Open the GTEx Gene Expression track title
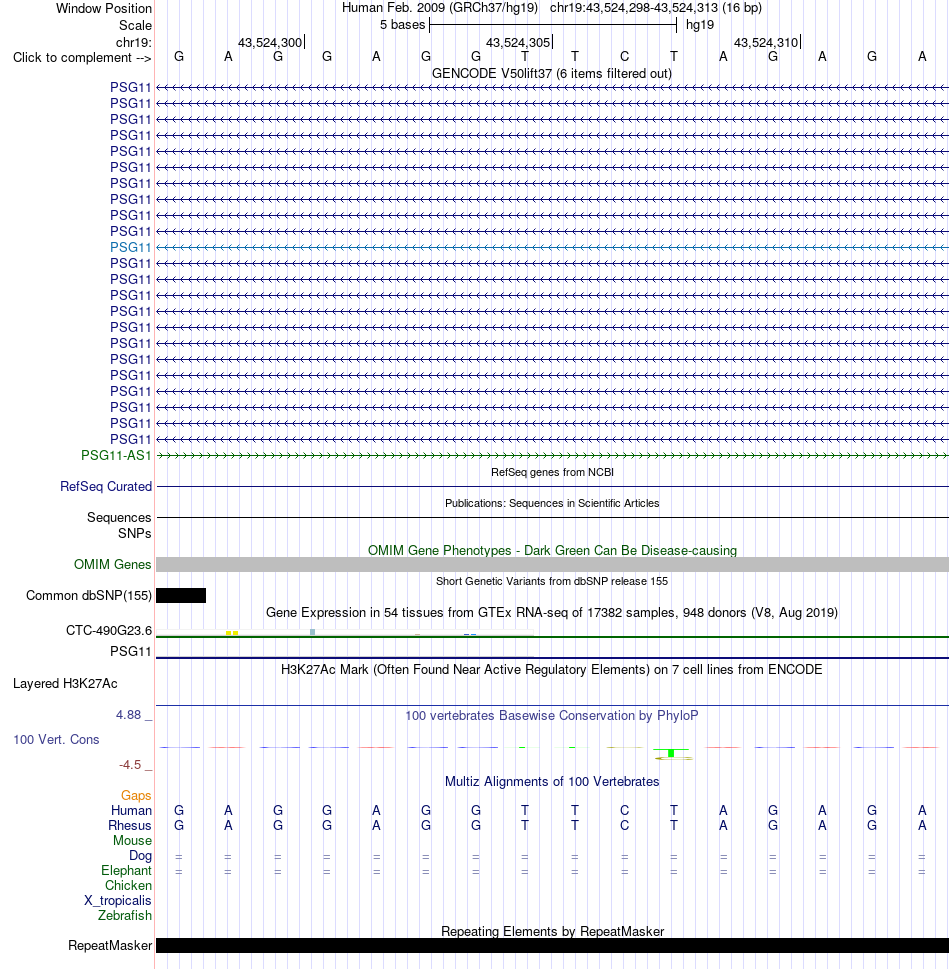 (x=552, y=612)
